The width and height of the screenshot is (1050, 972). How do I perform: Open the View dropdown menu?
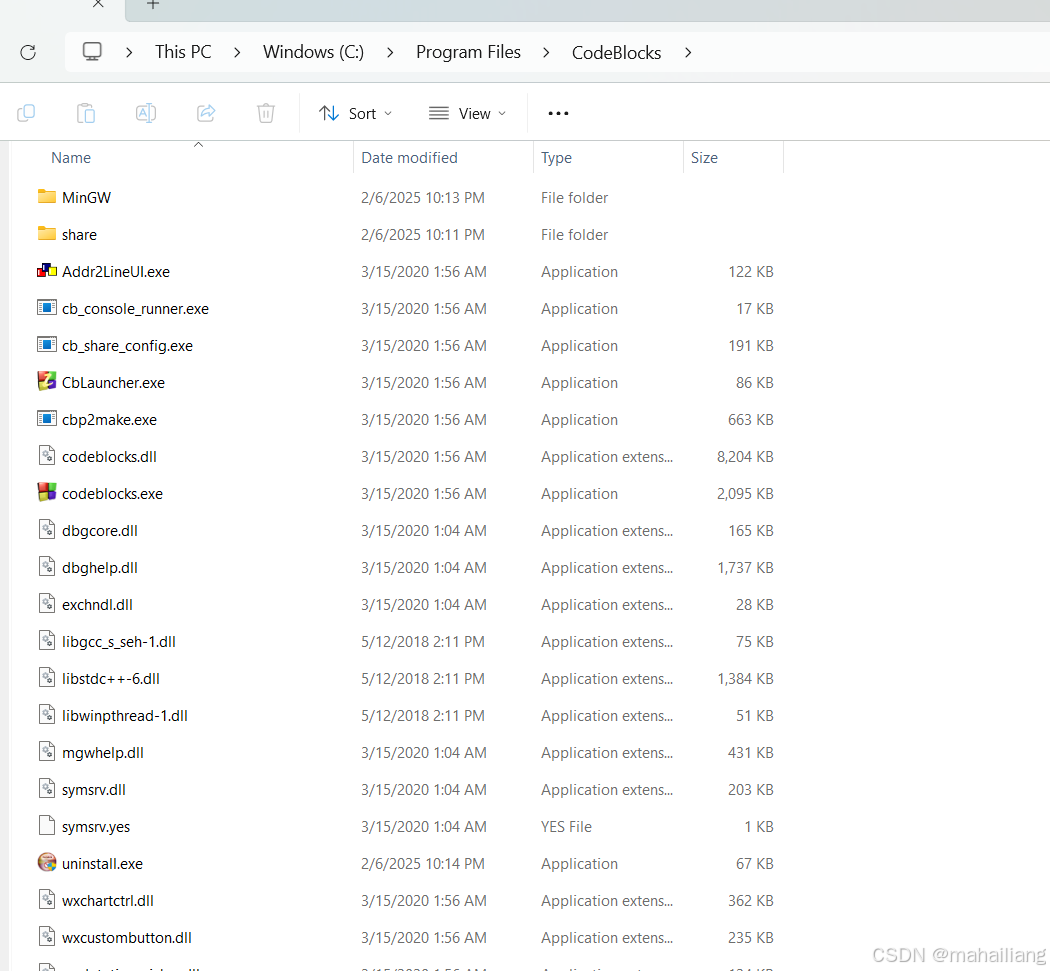(x=467, y=114)
